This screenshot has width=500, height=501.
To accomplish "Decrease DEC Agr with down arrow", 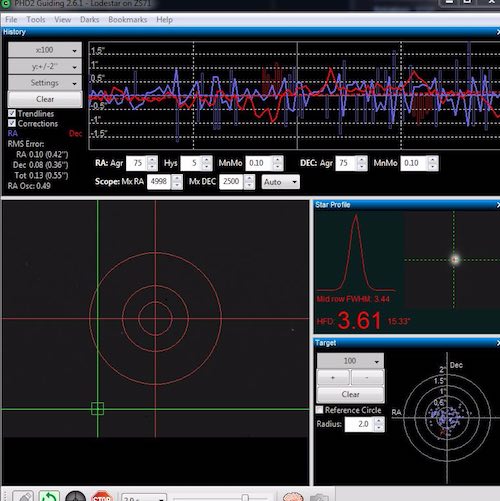I will (362, 167).
